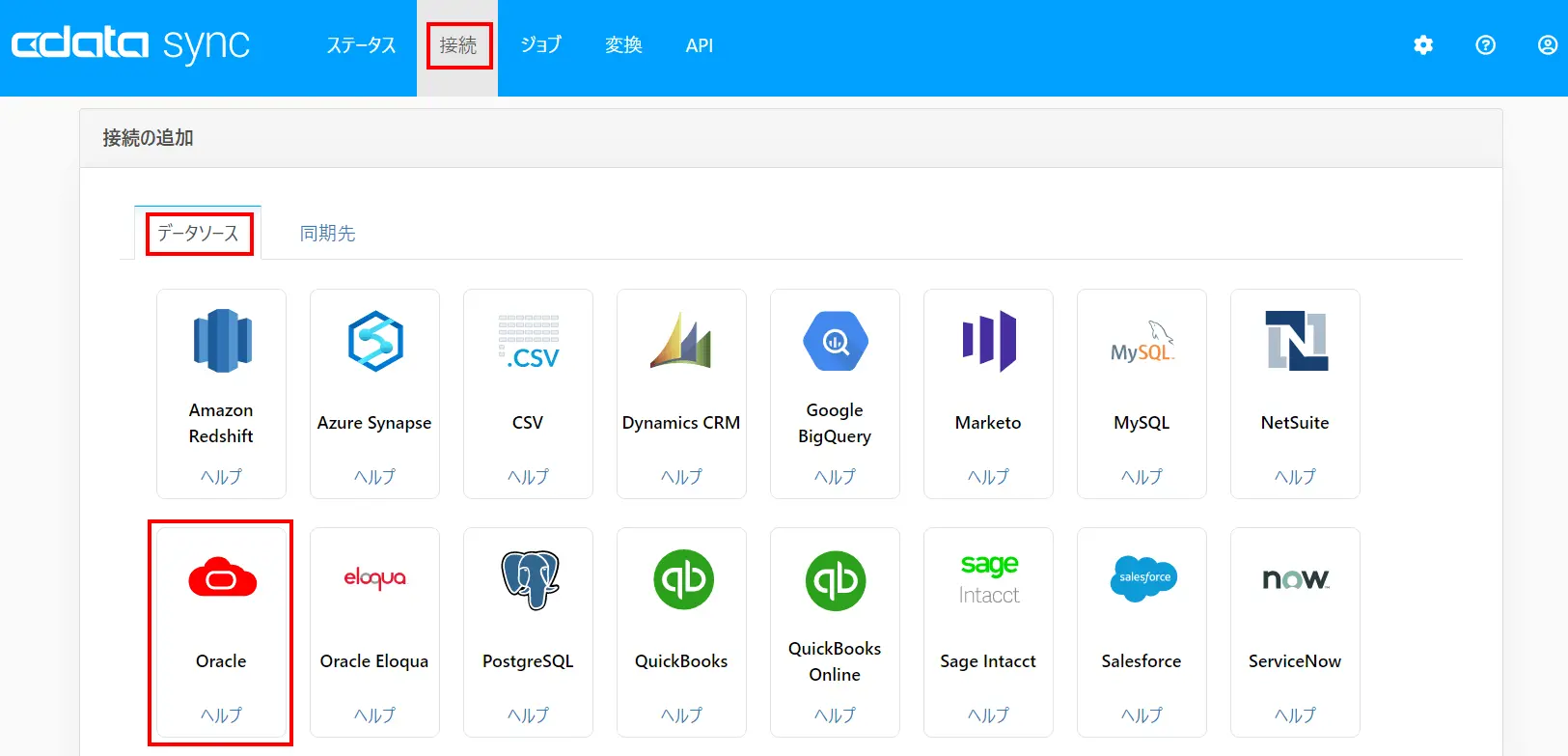Open ヘルプ link for Dynamics CRM

[681, 477]
